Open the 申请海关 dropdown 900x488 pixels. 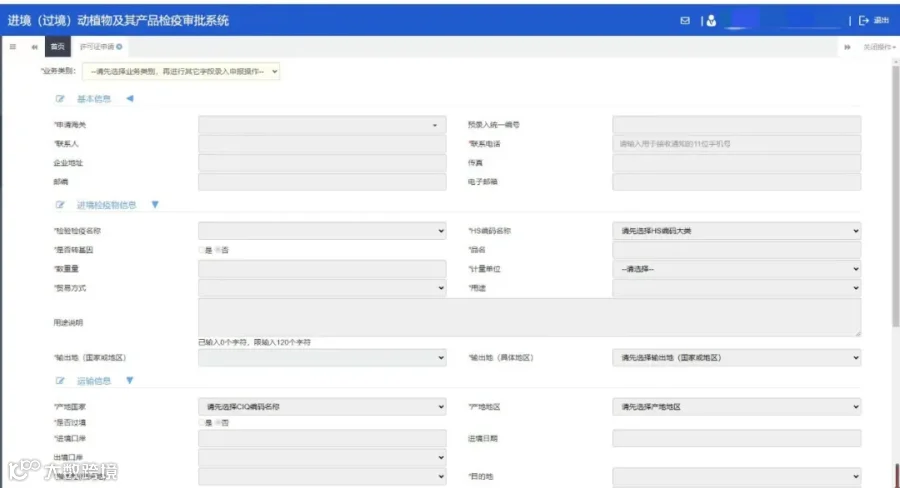[322, 125]
